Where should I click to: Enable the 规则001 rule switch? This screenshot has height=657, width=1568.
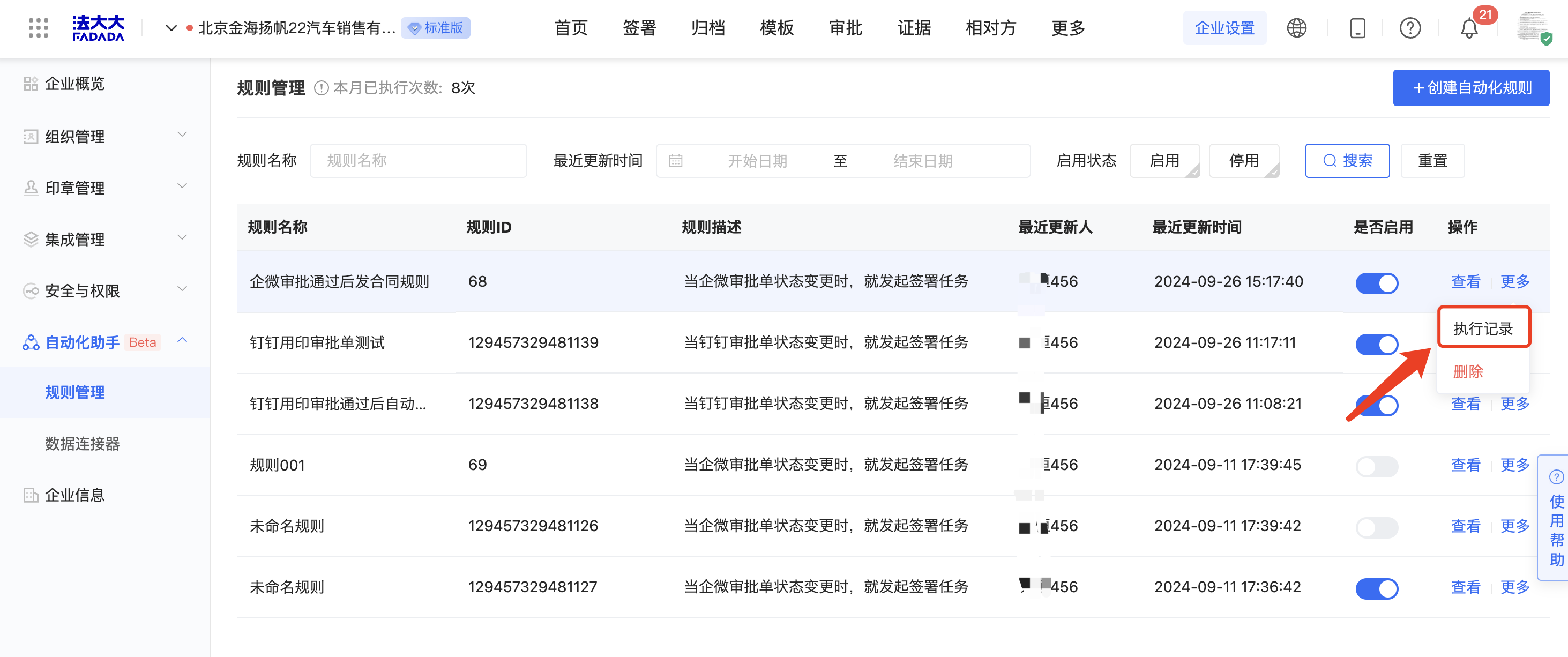(1377, 466)
